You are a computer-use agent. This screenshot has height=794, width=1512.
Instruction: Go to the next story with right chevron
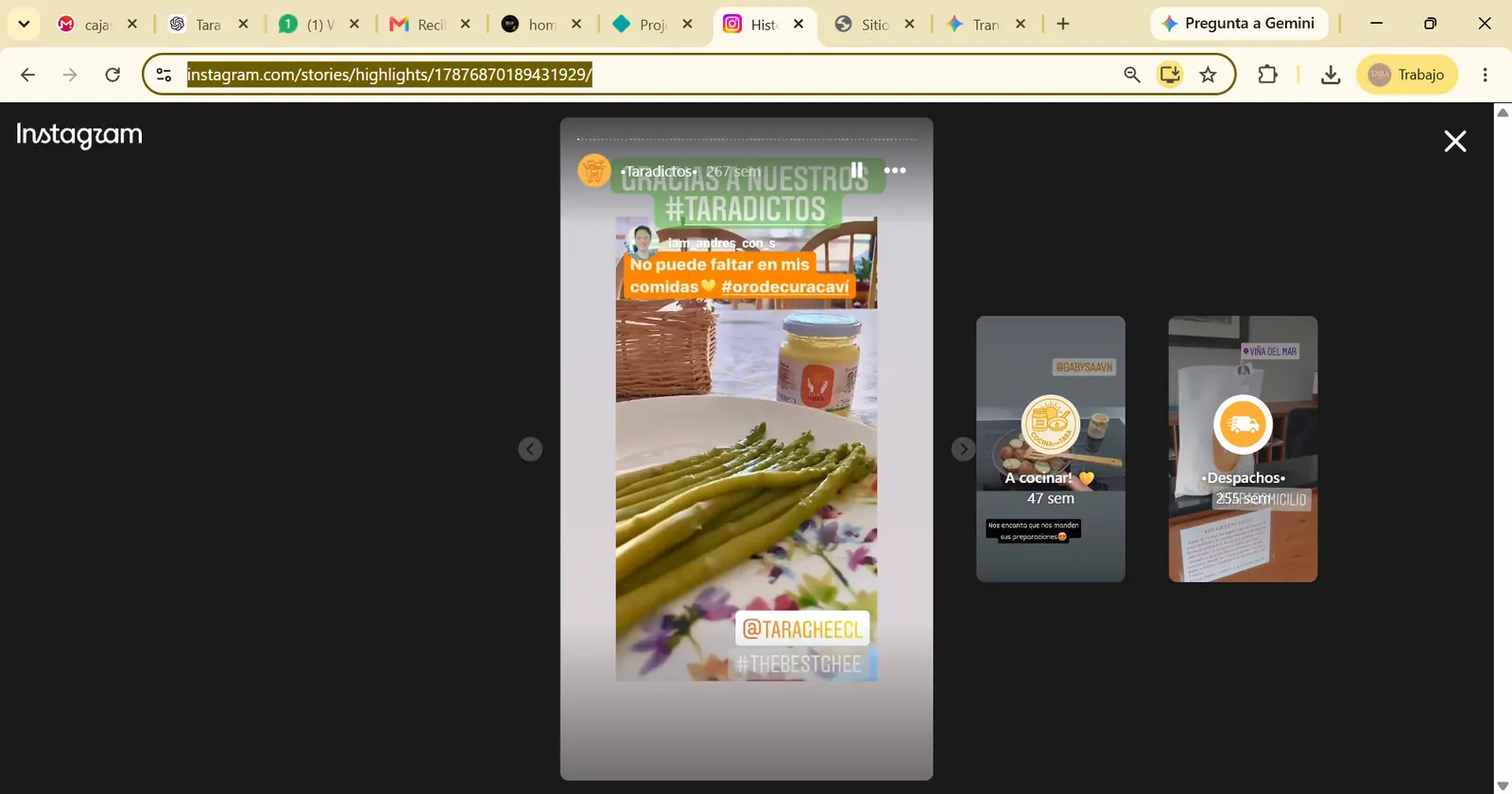[963, 449]
